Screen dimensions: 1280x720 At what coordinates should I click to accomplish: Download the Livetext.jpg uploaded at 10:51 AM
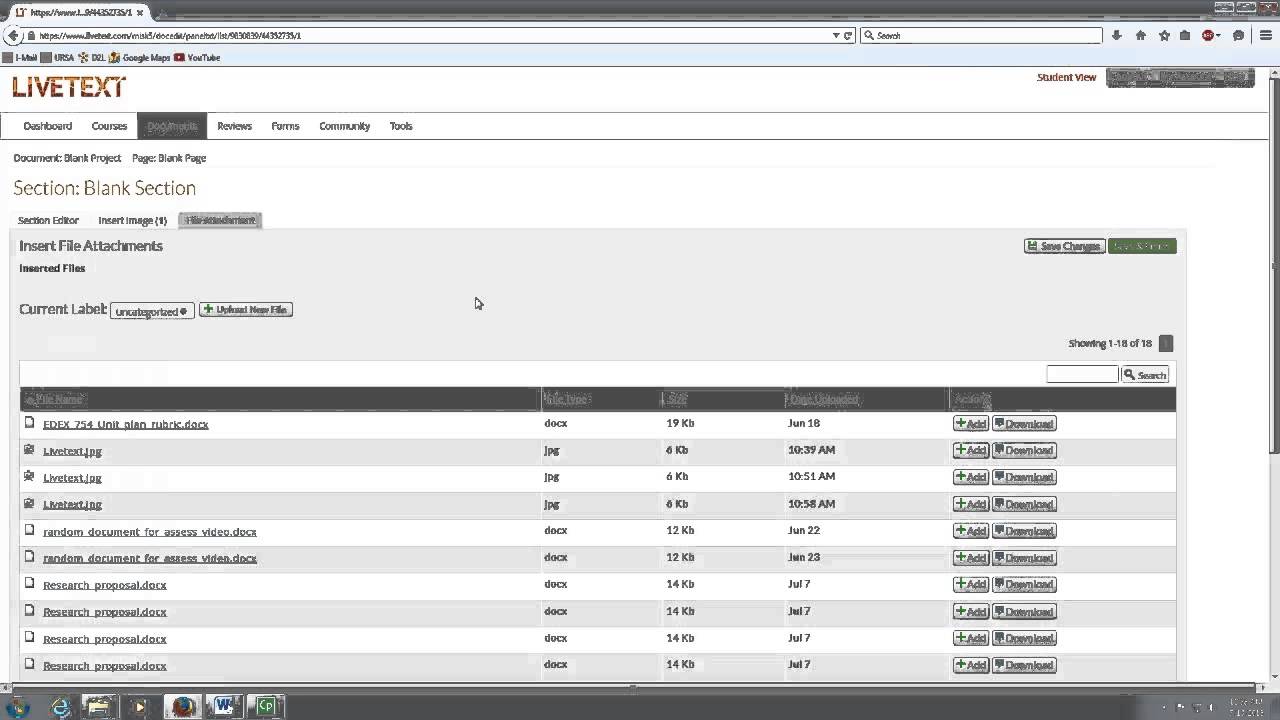1024,477
